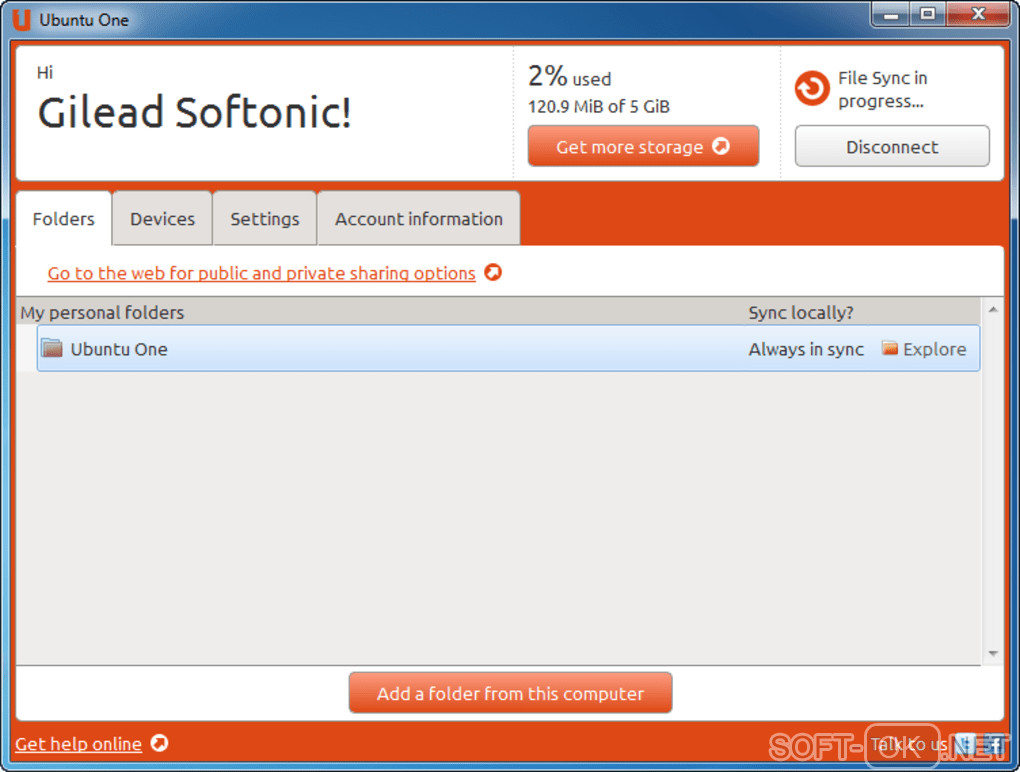
Task: Open the Get help online link
Action: (x=78, y=743)
